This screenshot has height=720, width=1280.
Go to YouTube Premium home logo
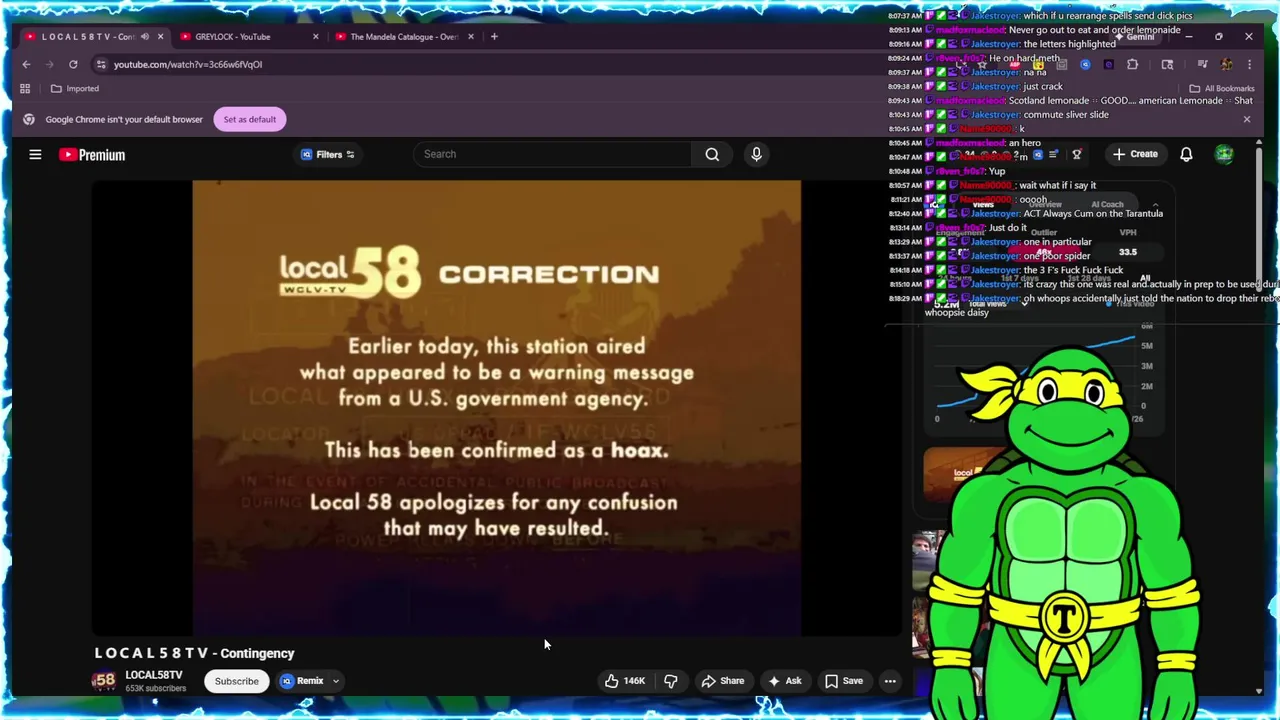tap(92, 155)
